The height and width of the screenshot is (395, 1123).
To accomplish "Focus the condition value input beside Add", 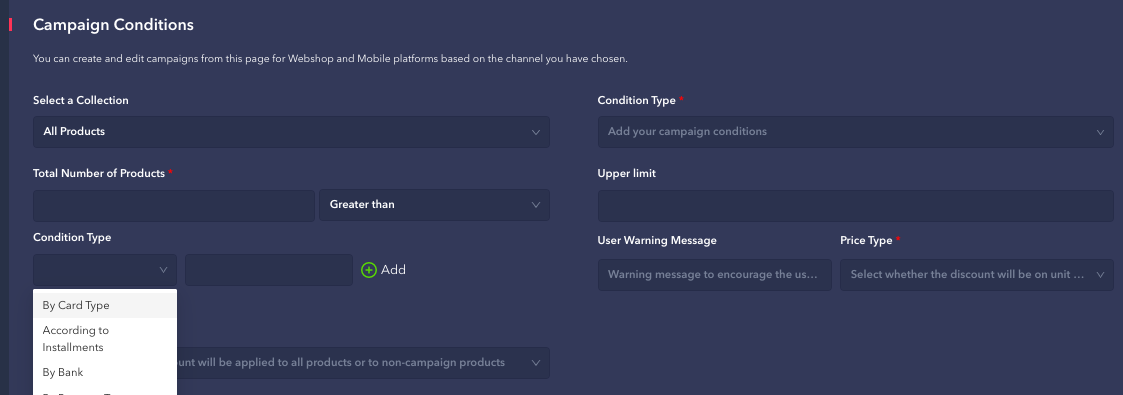I will [x=269, y=270].
